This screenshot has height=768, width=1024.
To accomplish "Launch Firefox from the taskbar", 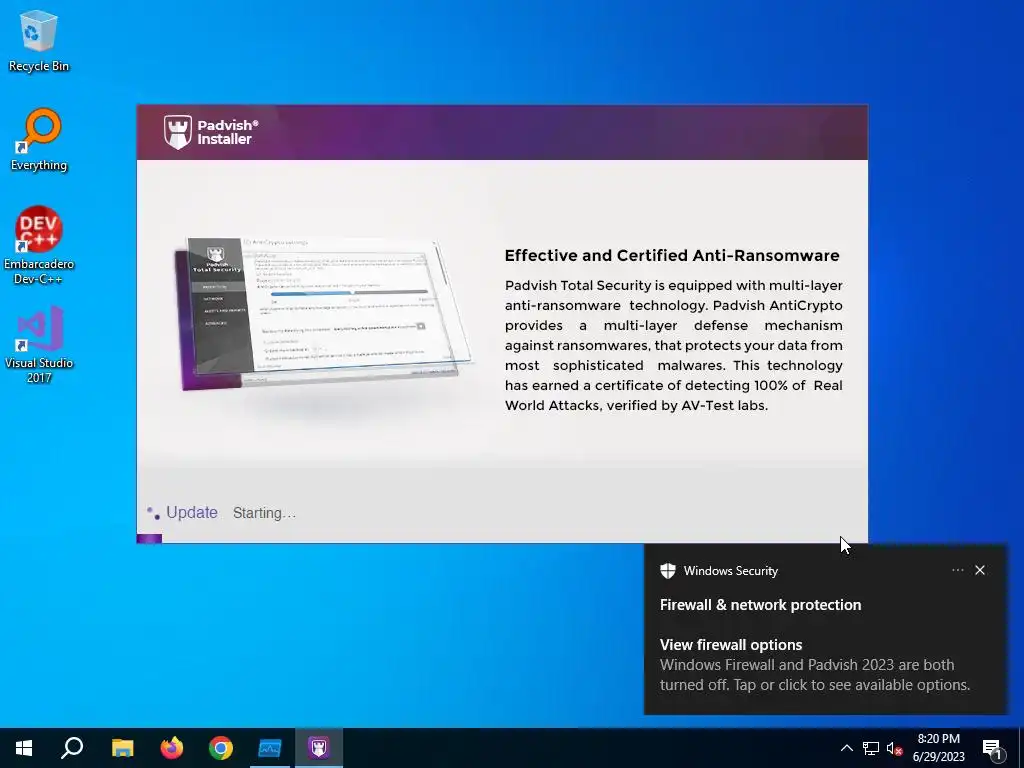I will [172, 748].
